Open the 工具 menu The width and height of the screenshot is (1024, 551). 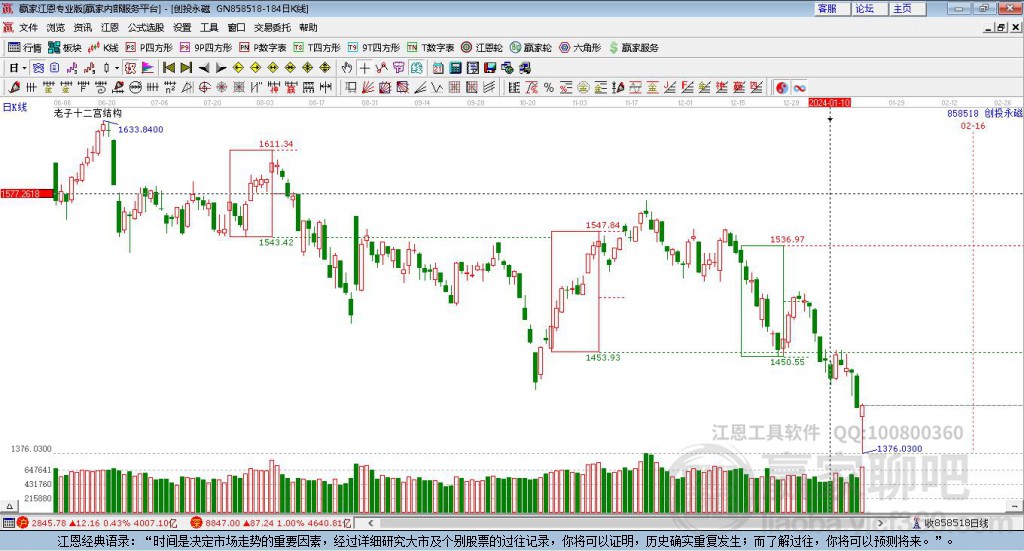[209, 27]
